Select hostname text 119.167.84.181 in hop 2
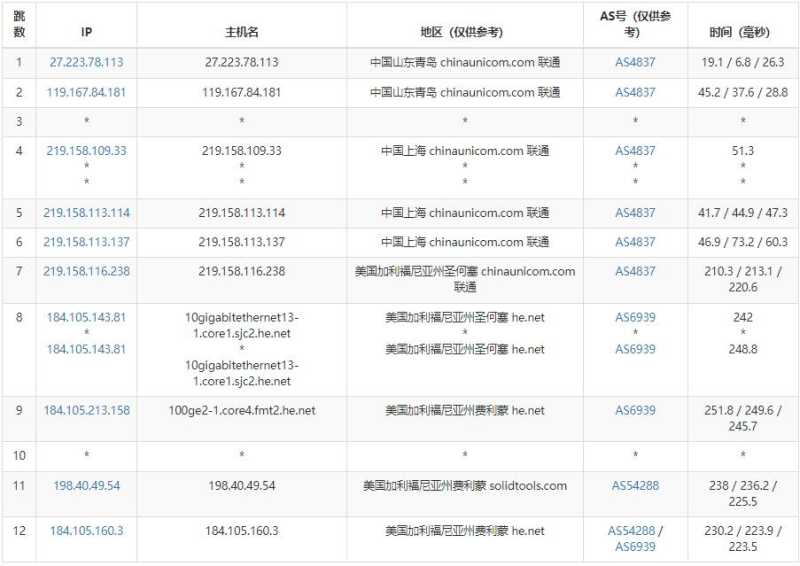This screenshot has height=566, width=800. coord(241,92)
